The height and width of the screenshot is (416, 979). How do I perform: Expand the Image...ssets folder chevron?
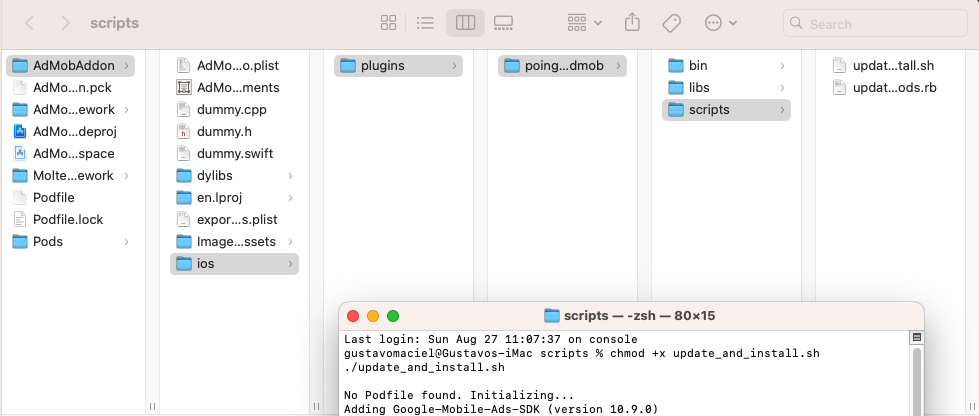click(x=290, y=242)
